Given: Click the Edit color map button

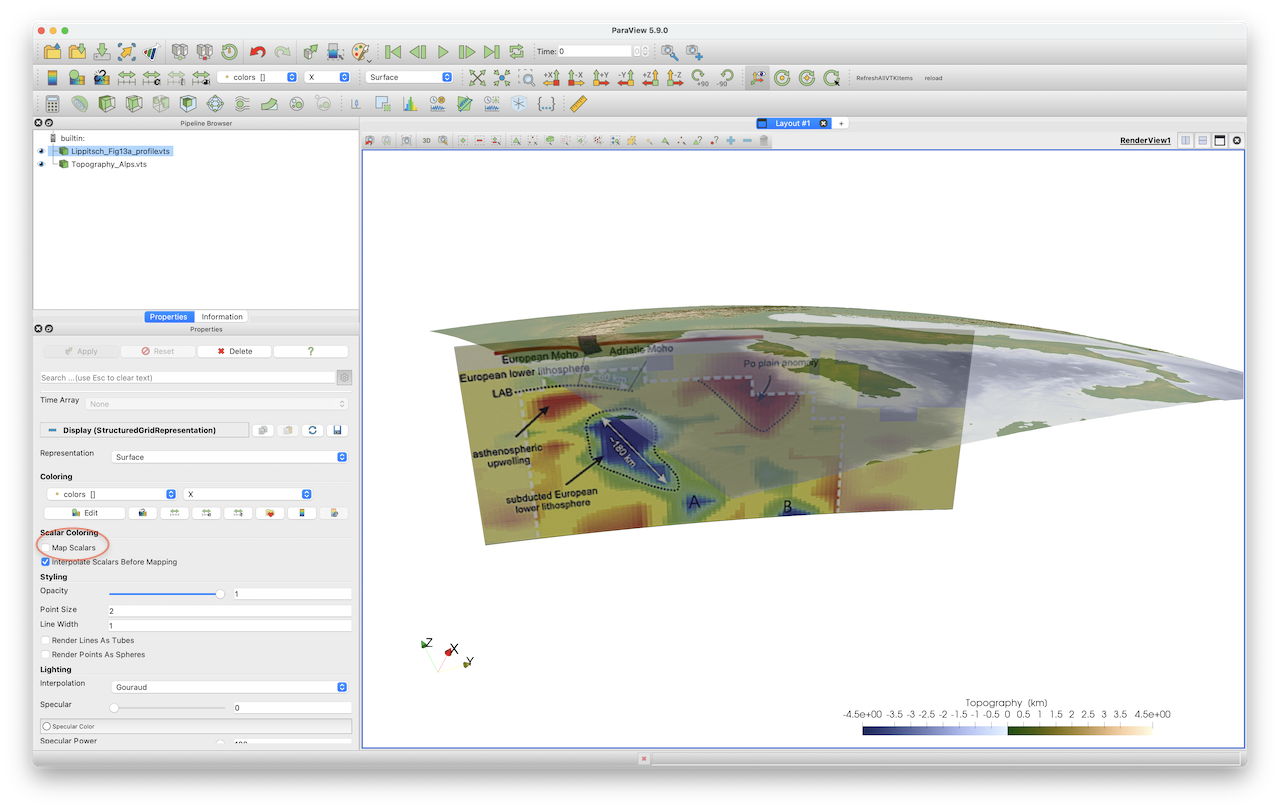Looking at the screenshot, I should [85, 513].
